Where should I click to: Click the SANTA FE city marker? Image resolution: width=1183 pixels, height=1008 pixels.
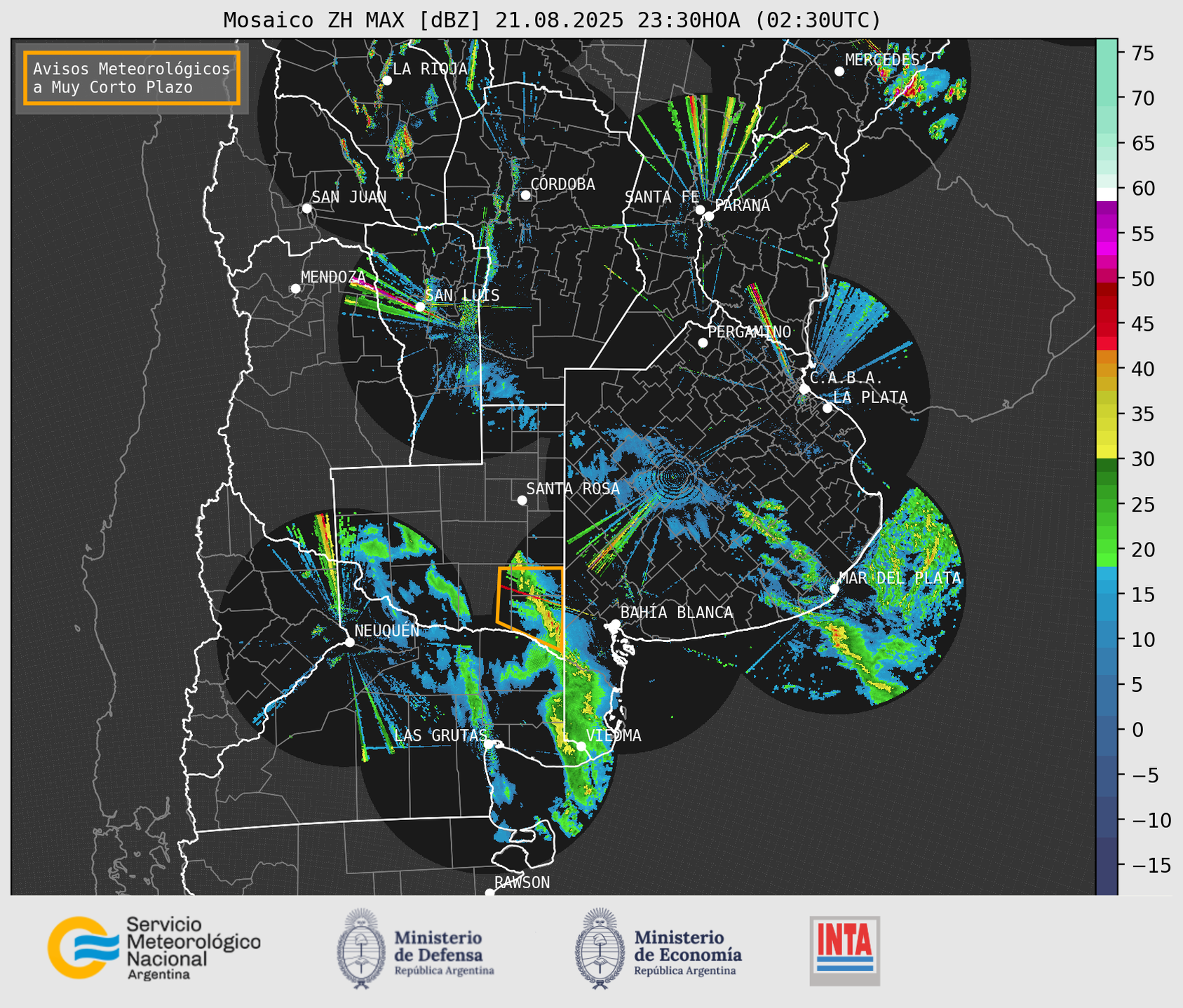click(x=700, y=210)
